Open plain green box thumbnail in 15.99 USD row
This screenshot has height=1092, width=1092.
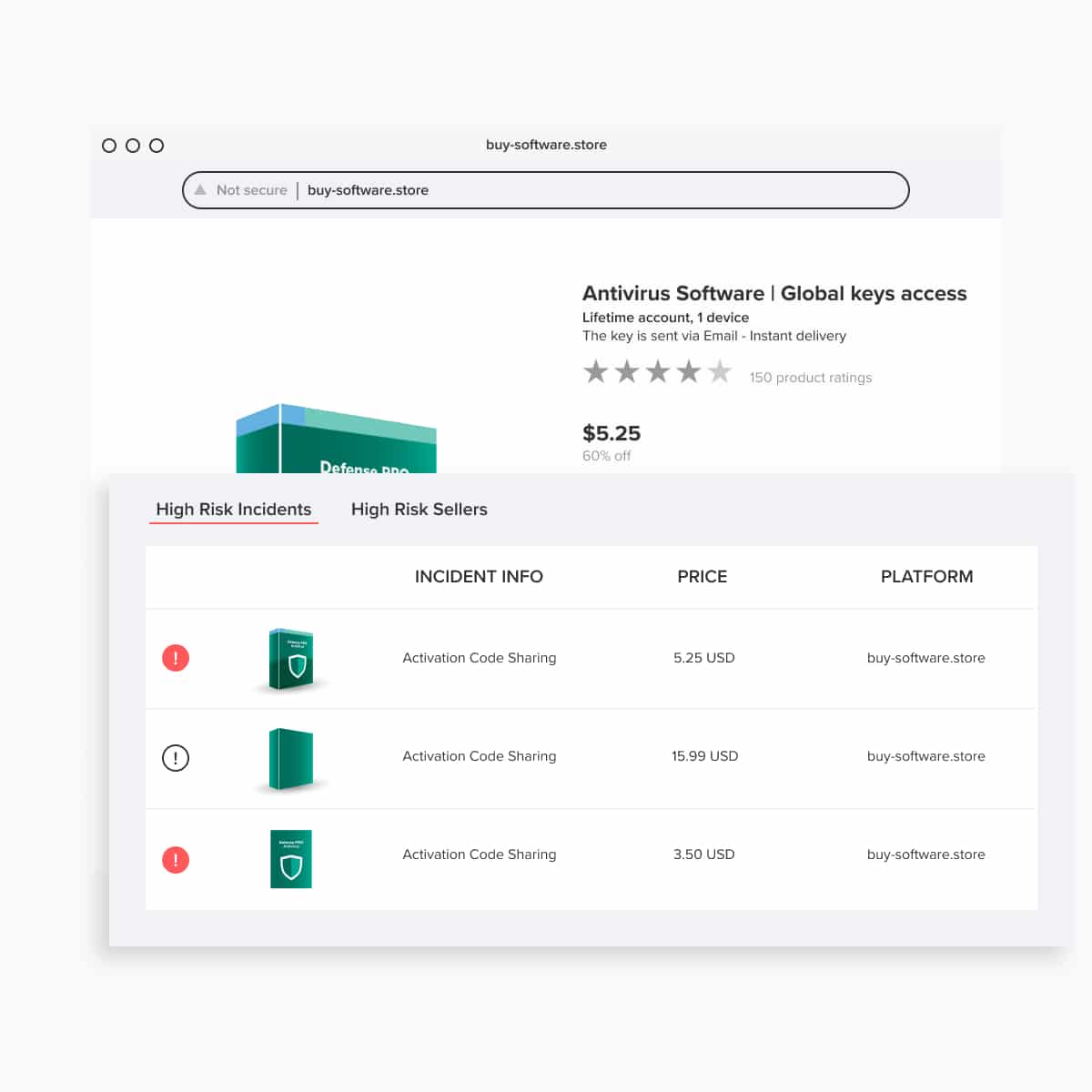coord(292,760)
